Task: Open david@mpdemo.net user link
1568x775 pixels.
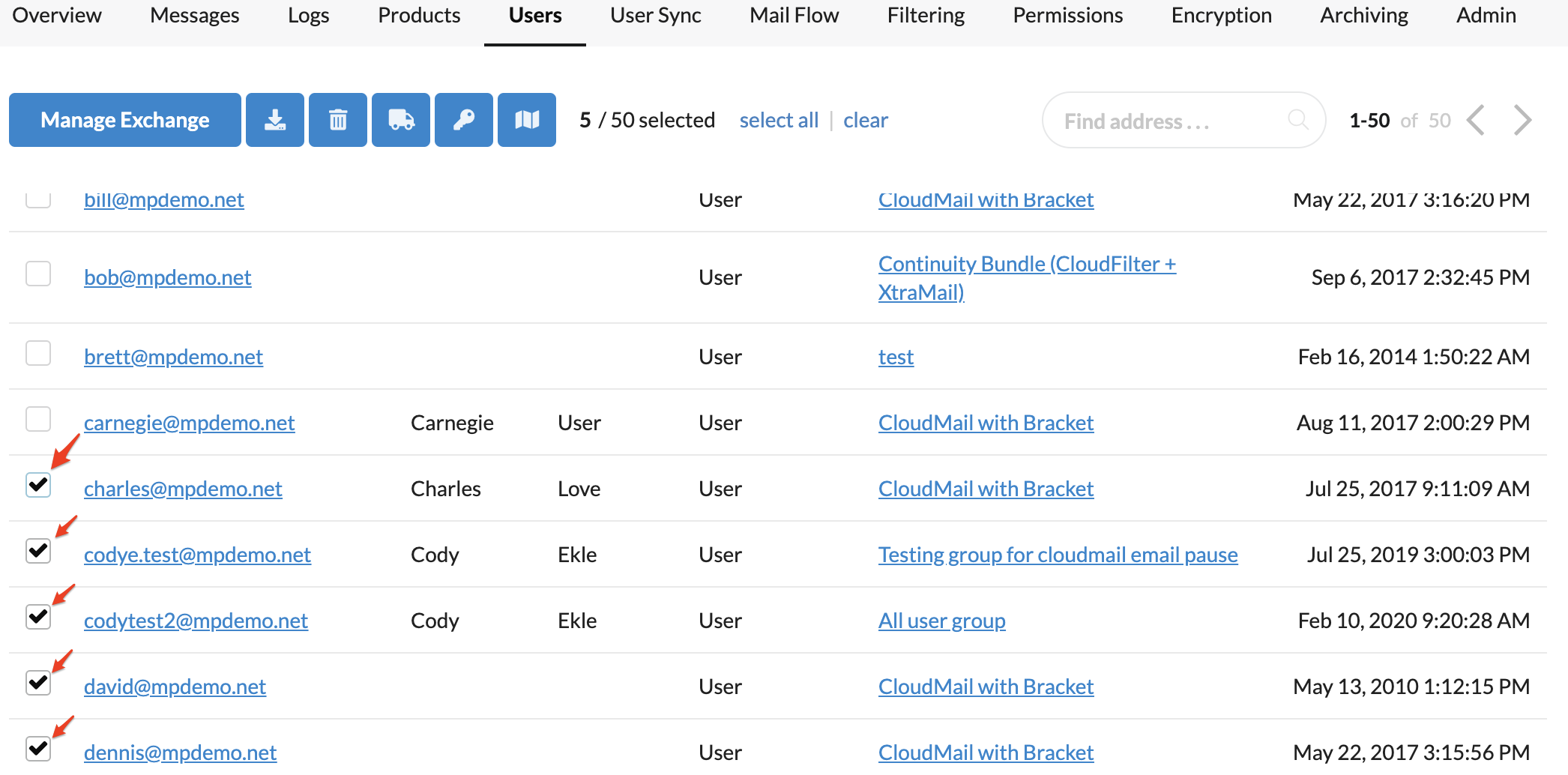Action: point(175,687)
